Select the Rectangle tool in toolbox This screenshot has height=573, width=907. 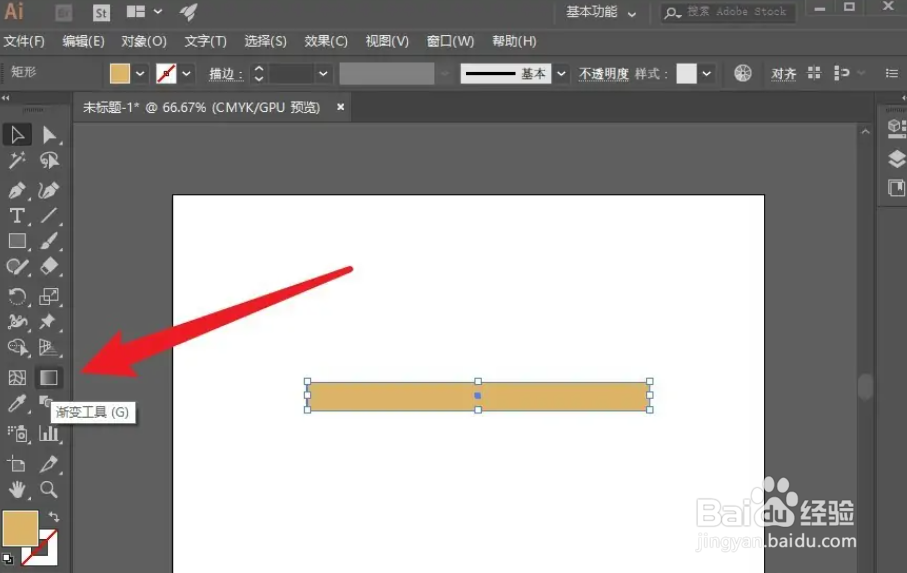[17, 241]
